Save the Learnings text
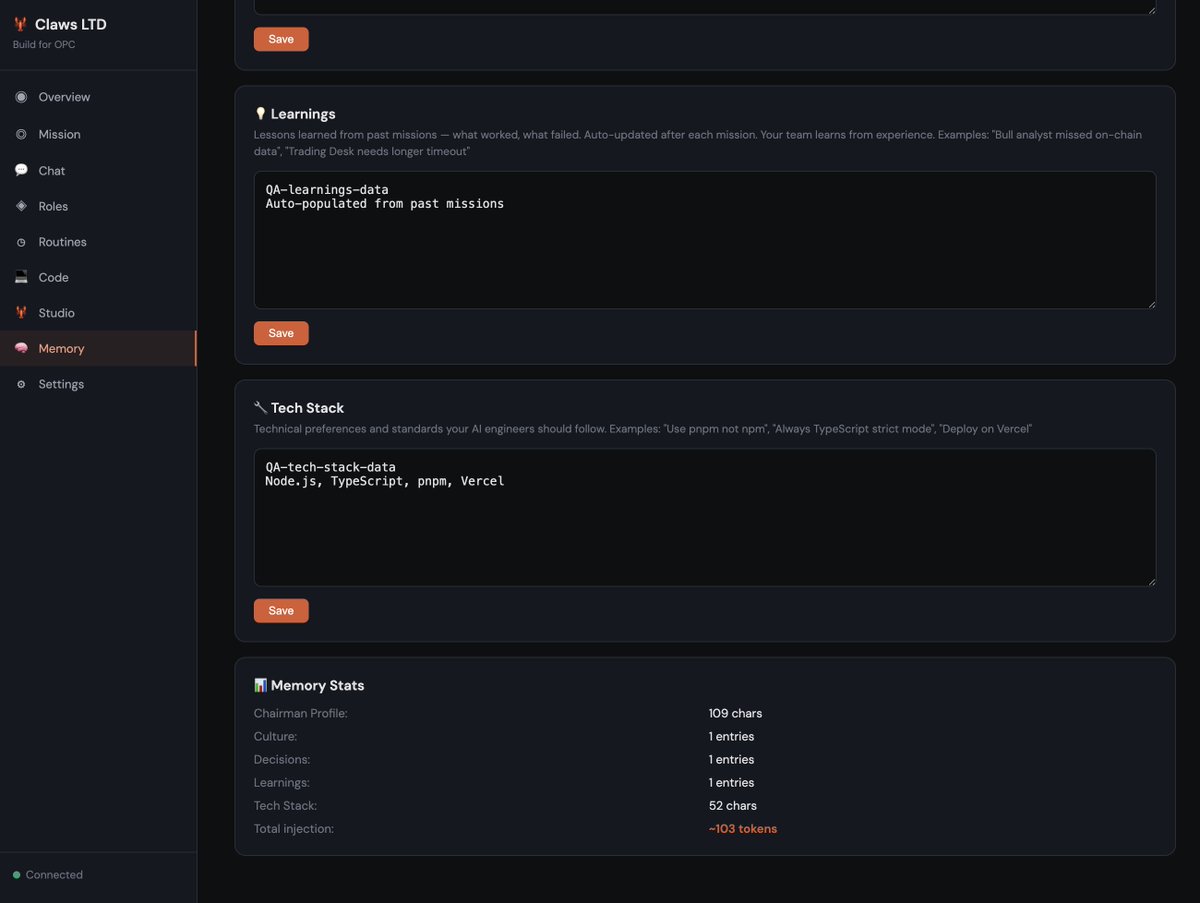 (281, 333)
